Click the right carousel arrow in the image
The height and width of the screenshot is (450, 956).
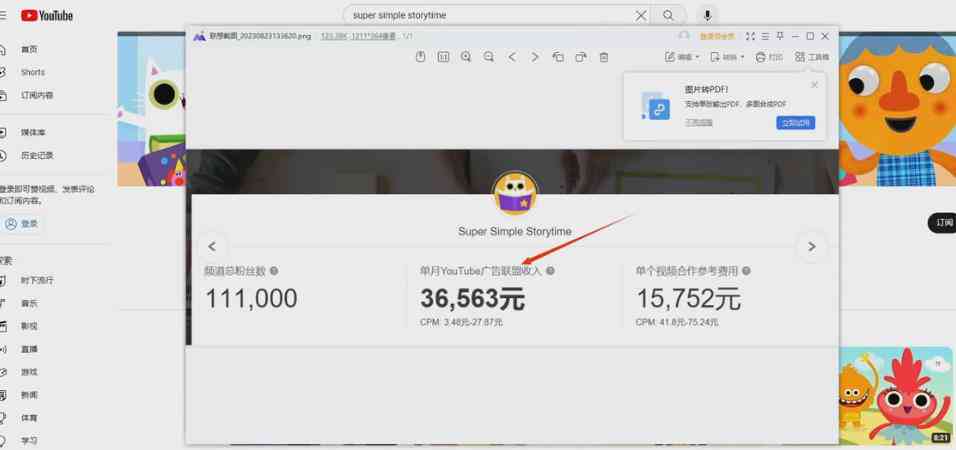click(812, 246)
